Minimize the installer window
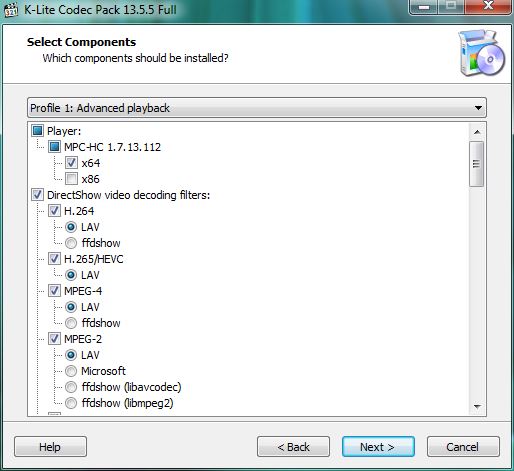The image size is (514, 471). click(x=423, y=7)
